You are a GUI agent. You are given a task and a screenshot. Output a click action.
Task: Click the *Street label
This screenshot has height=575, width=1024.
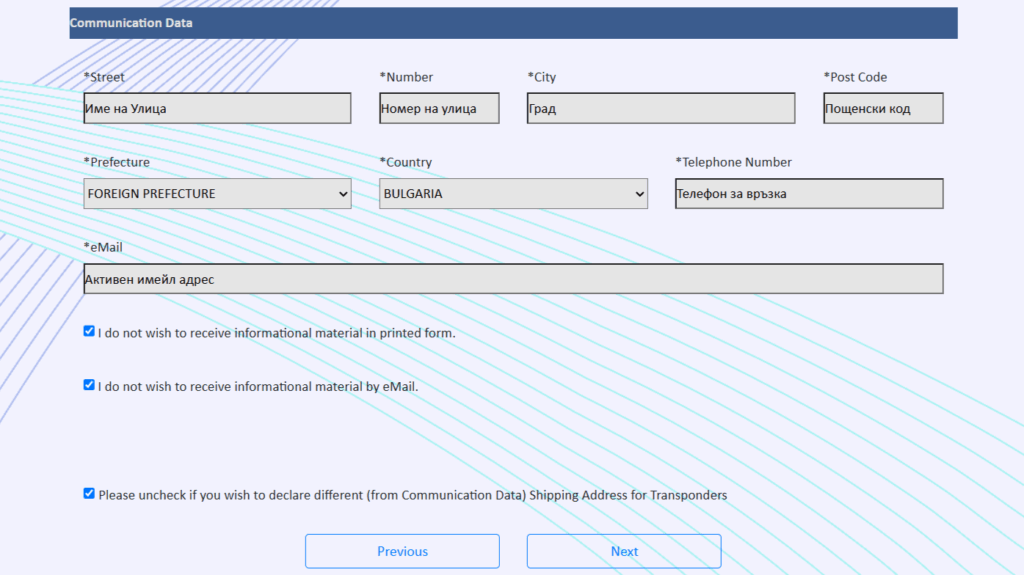(x=104, y=77)
